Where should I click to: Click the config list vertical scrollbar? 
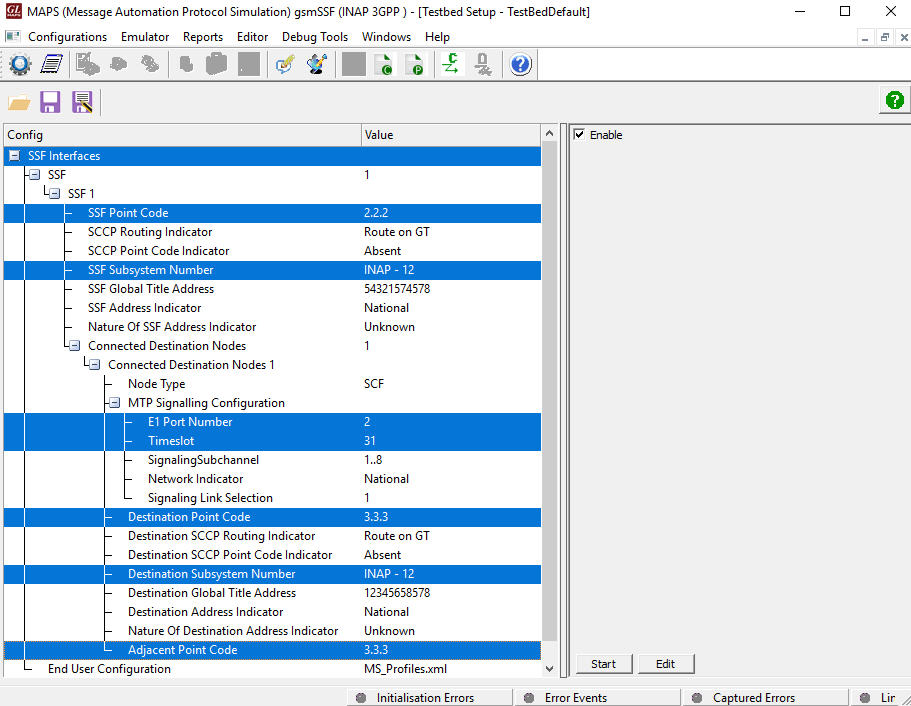[x=549, y=400]
